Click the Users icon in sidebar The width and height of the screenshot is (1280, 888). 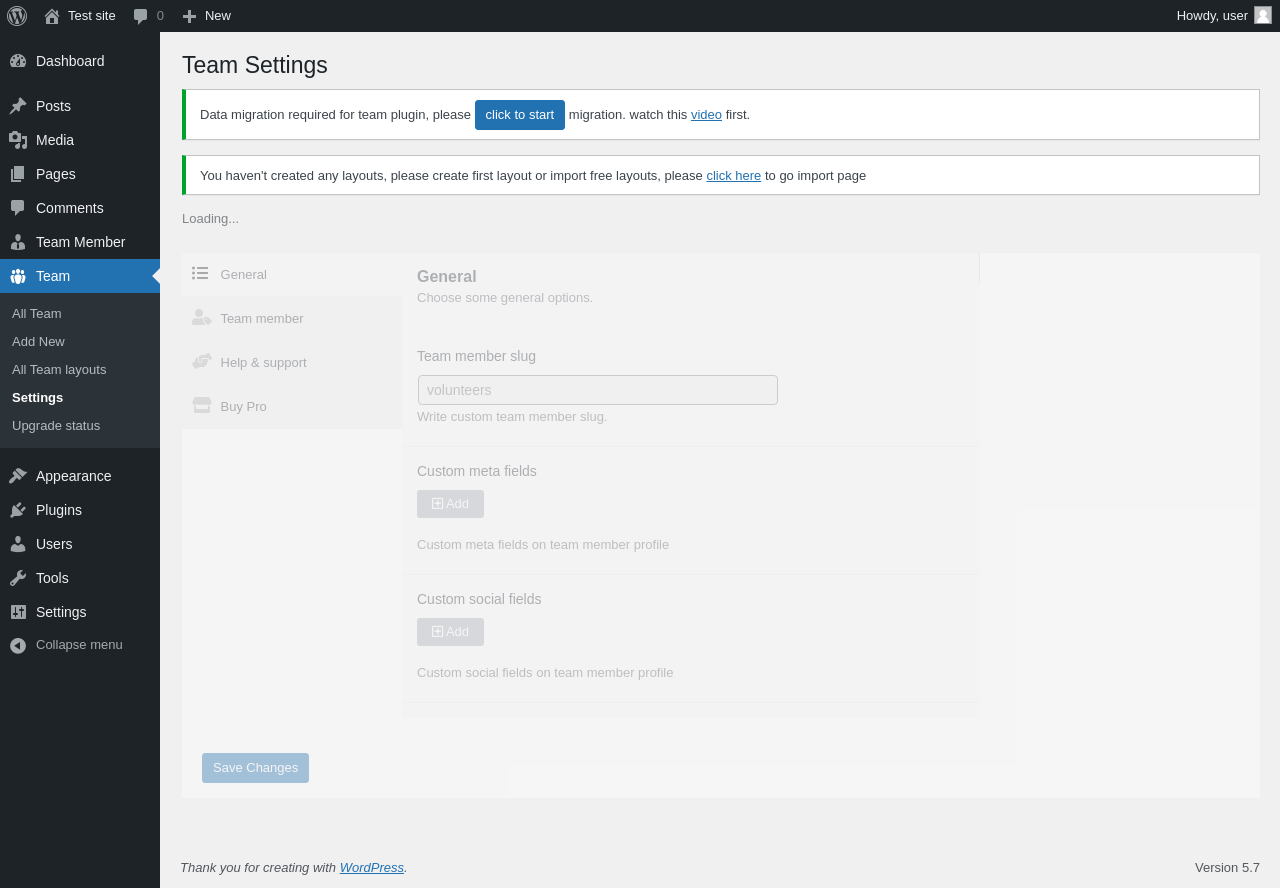(18, 544)
